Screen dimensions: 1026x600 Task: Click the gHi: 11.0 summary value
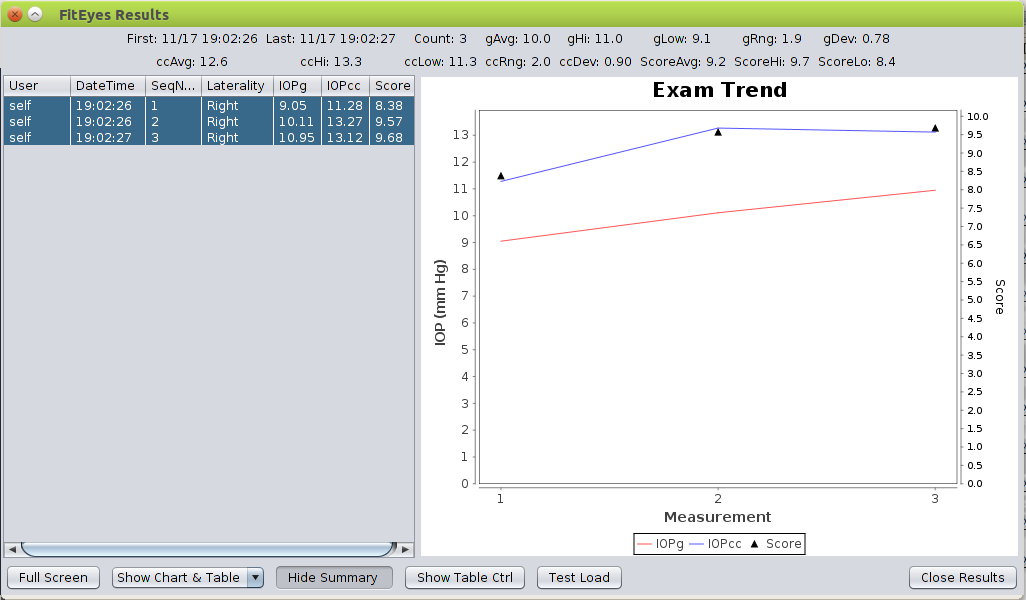click(595, 39)
